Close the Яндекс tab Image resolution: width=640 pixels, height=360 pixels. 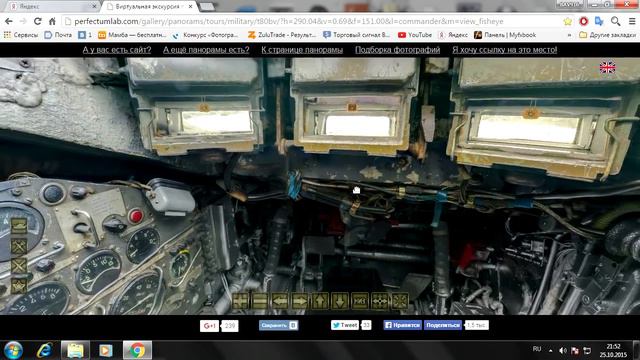coord(94,7)
